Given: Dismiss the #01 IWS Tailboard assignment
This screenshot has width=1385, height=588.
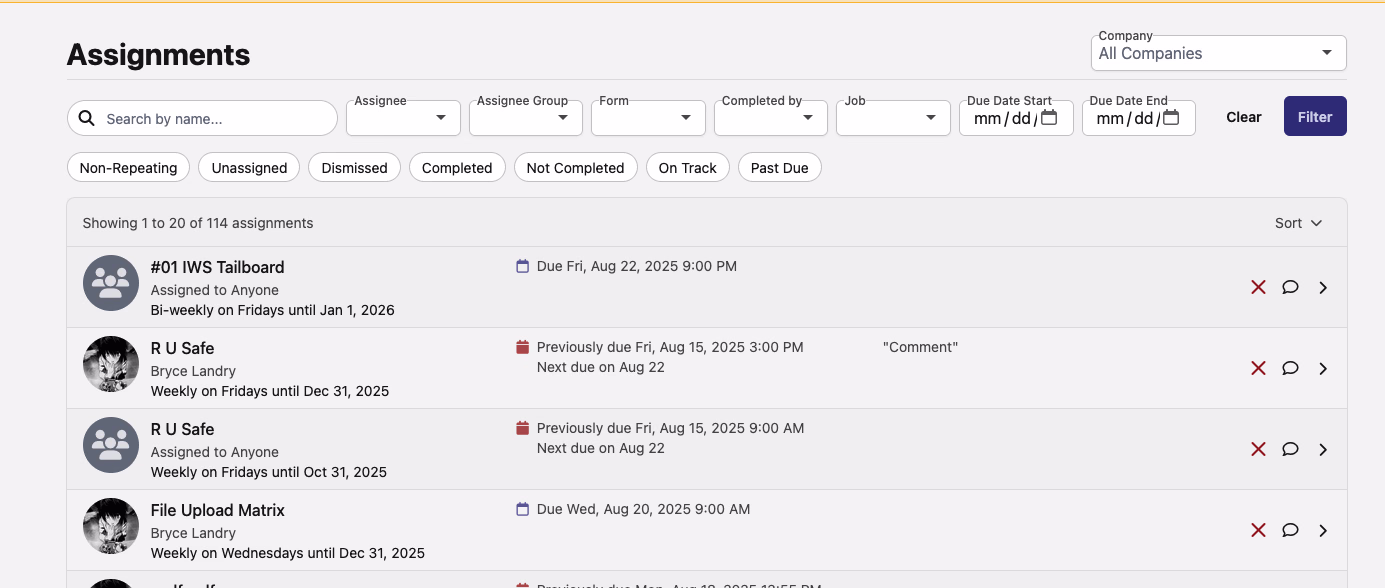Looking at the screenshot, I should tap(1258, 287).
